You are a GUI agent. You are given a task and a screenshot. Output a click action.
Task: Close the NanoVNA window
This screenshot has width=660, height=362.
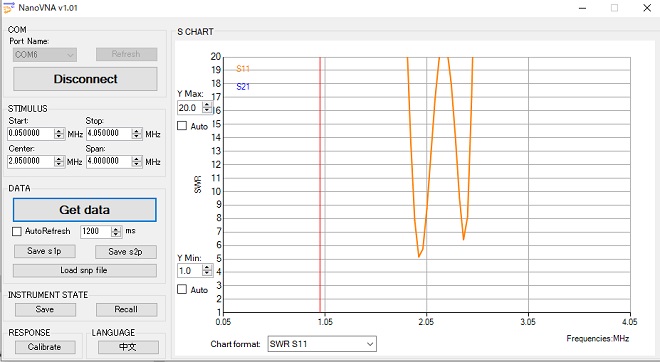pyautogui.click(x=647, y=8)
